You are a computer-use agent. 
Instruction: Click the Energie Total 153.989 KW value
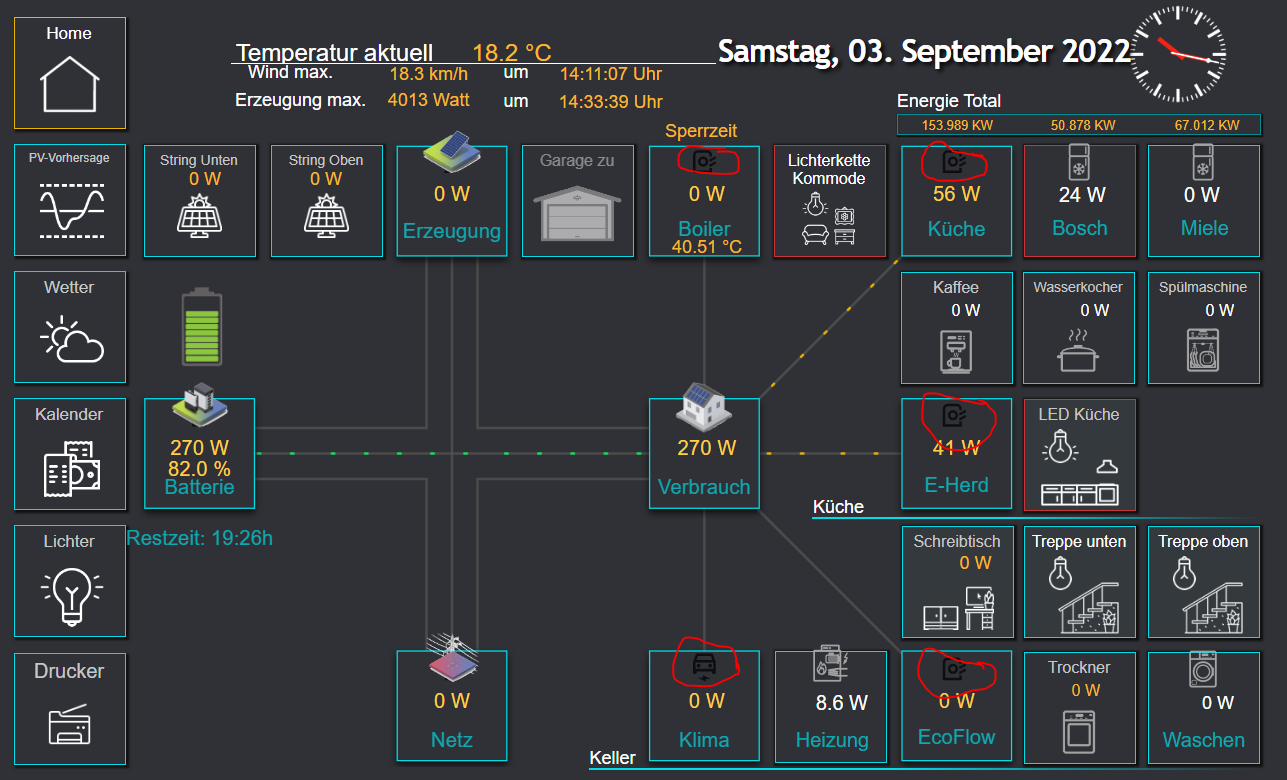(957, 125)
